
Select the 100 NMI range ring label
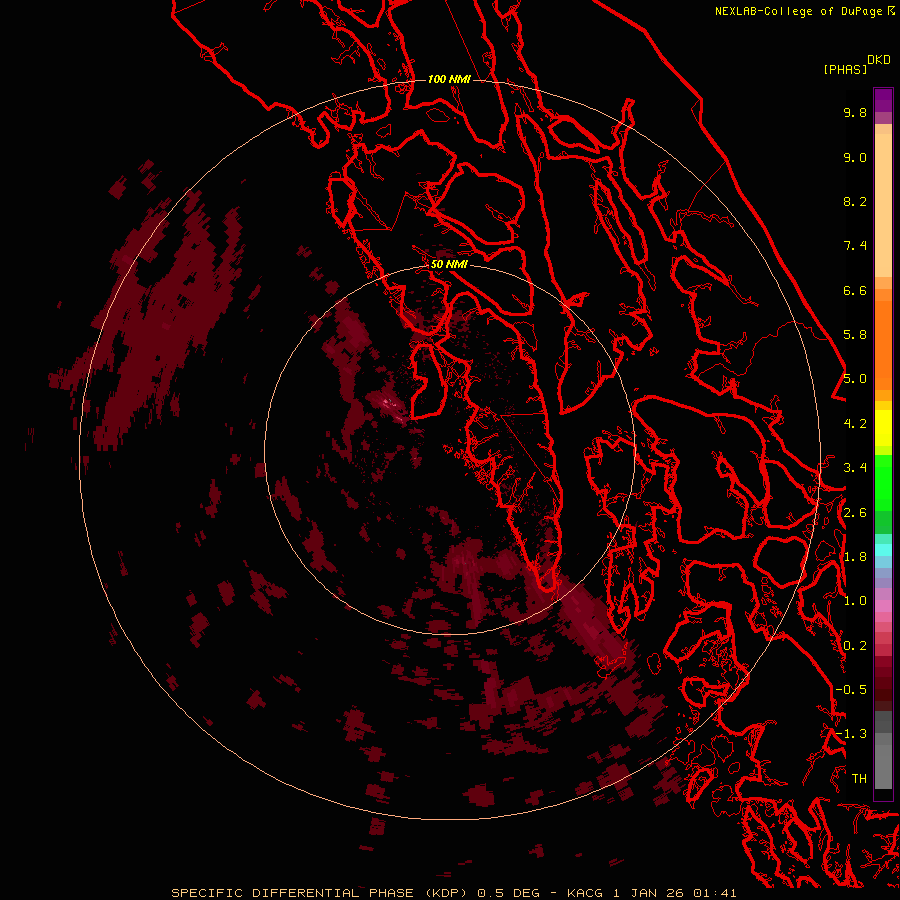449,79
